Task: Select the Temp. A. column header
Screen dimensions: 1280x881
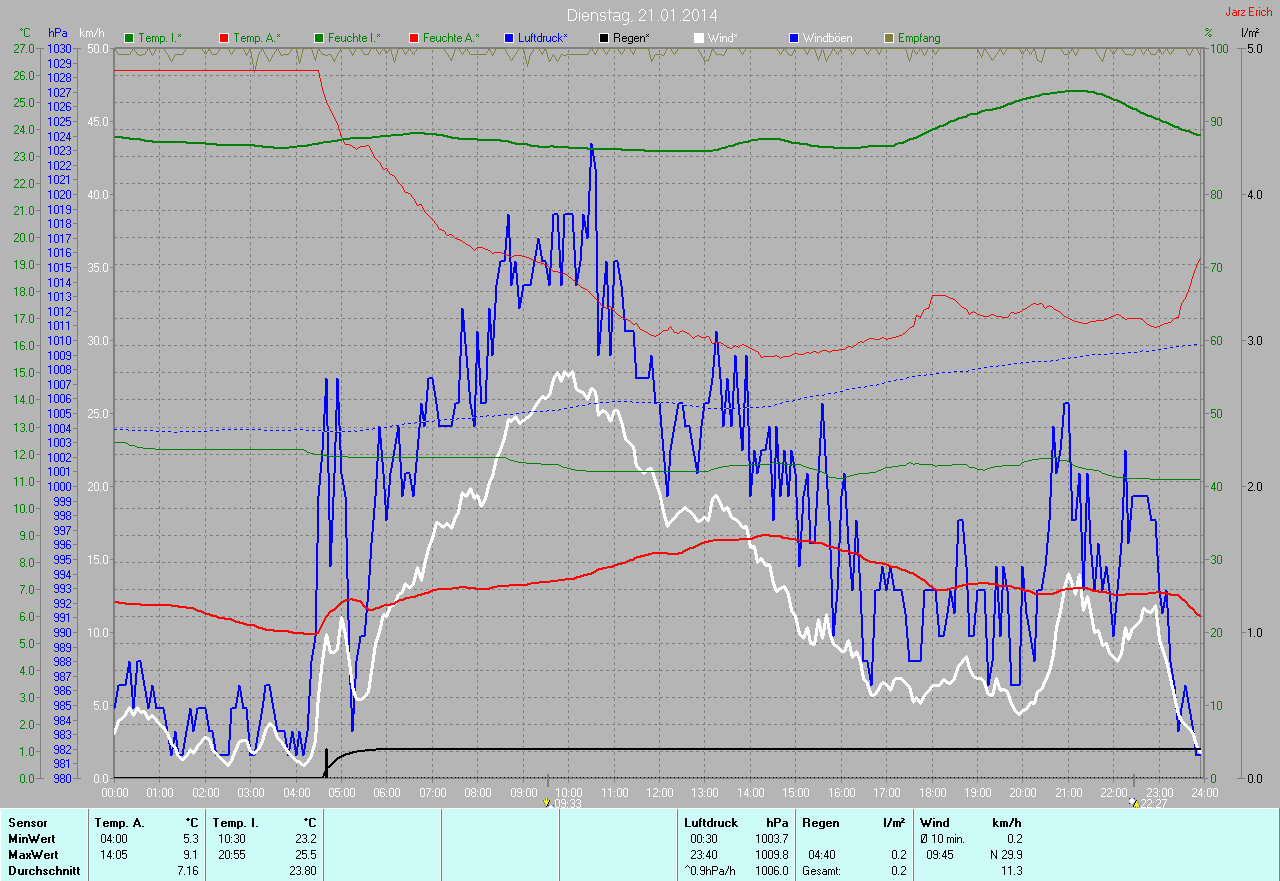Action: (119, 823)
